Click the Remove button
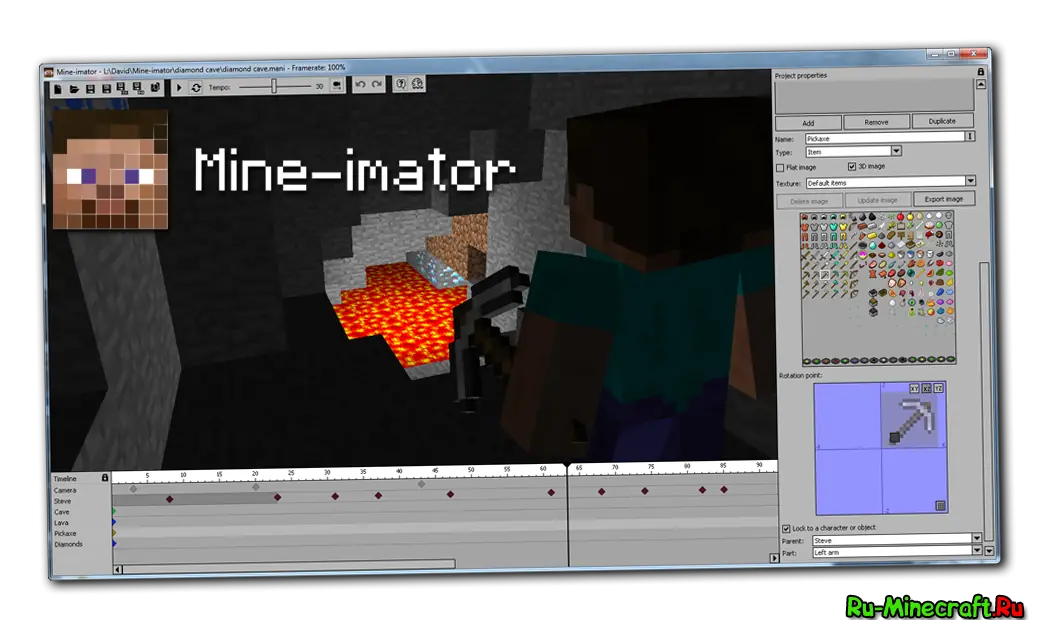 876,122
